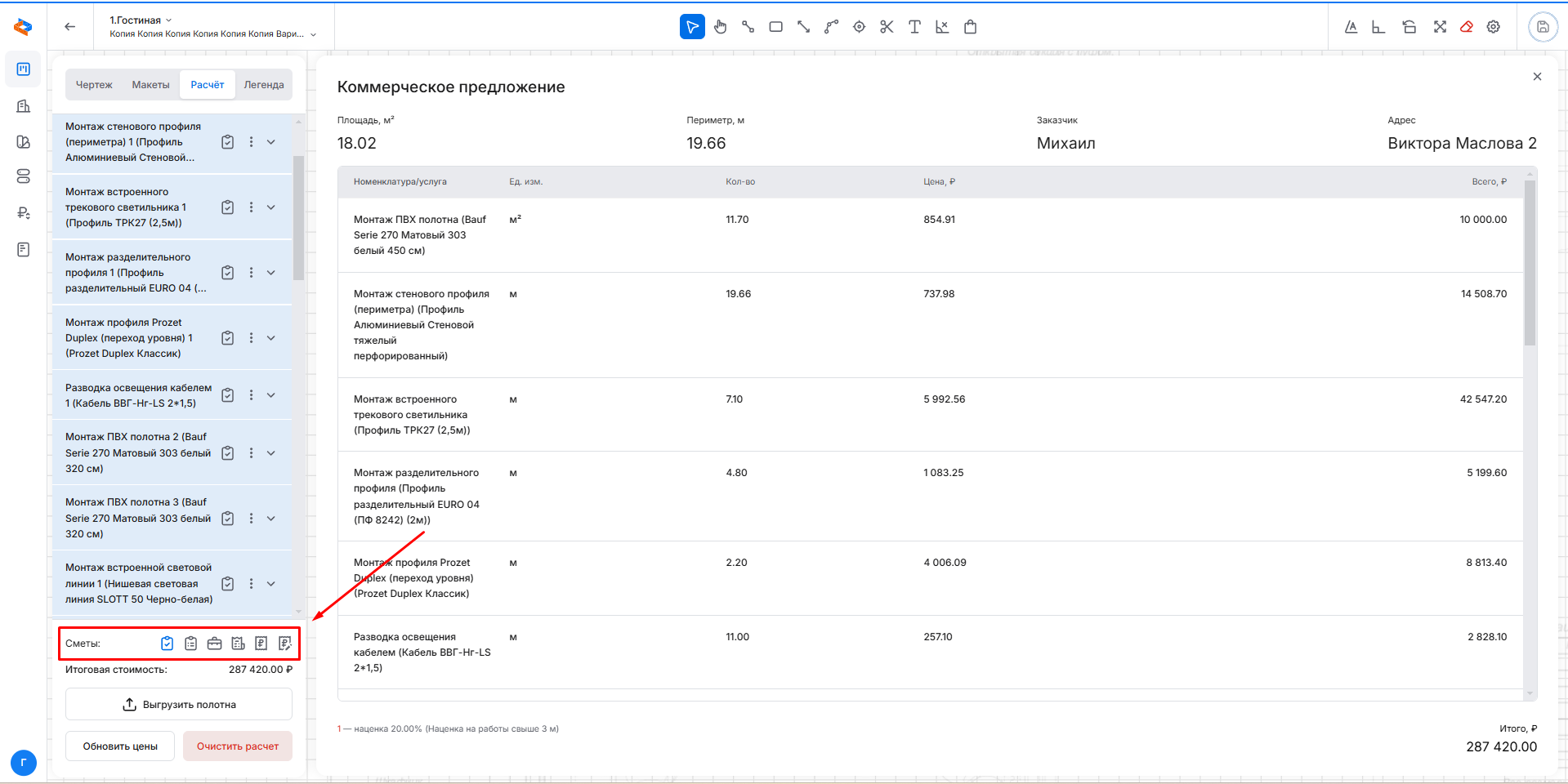Click the Выгрузить полотна button

179,705
